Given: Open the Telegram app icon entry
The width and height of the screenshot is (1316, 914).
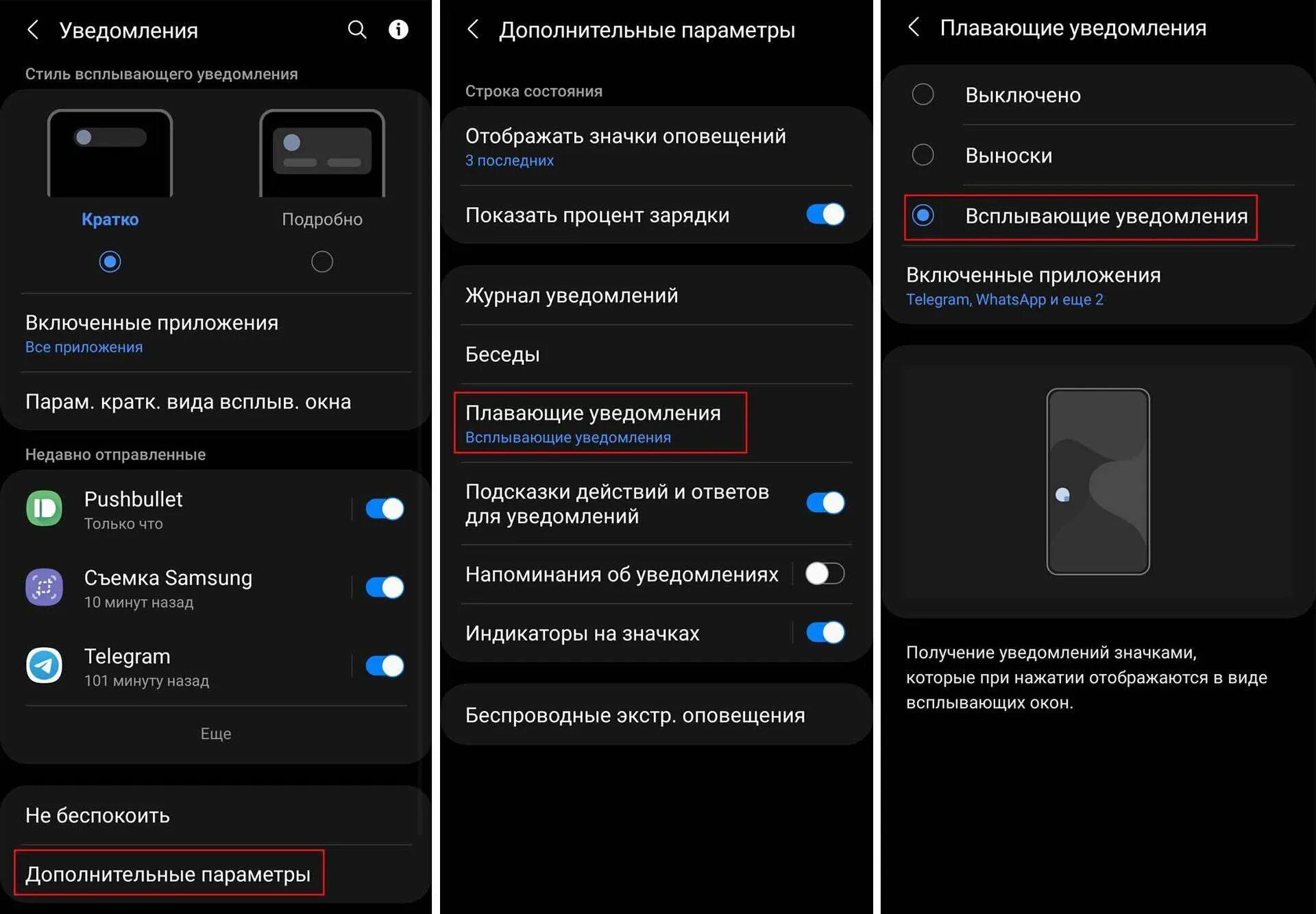Looking at the screenshot, I should click(x=45, y=665).
